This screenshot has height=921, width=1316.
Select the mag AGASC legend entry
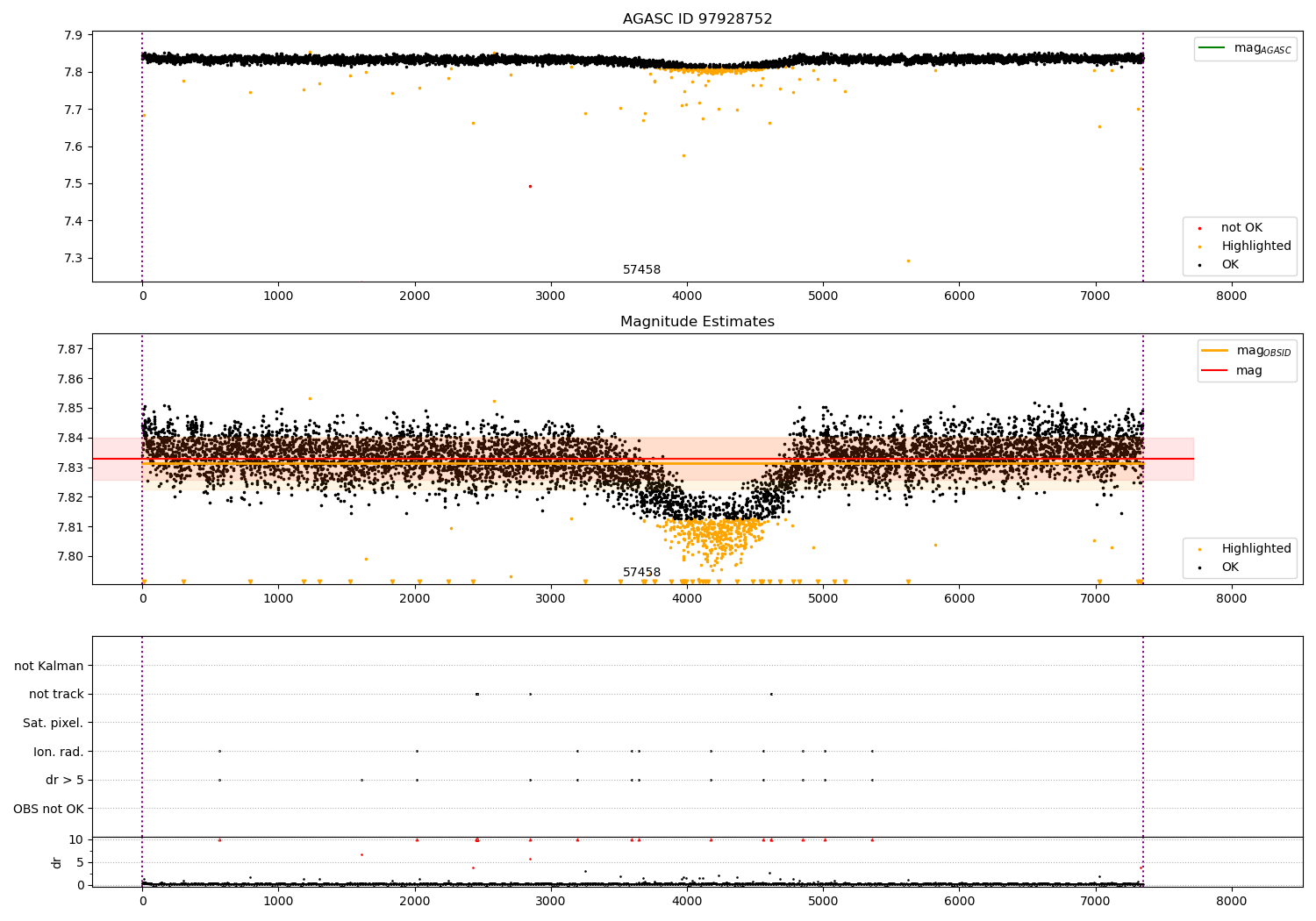[x=1245, y=48]
